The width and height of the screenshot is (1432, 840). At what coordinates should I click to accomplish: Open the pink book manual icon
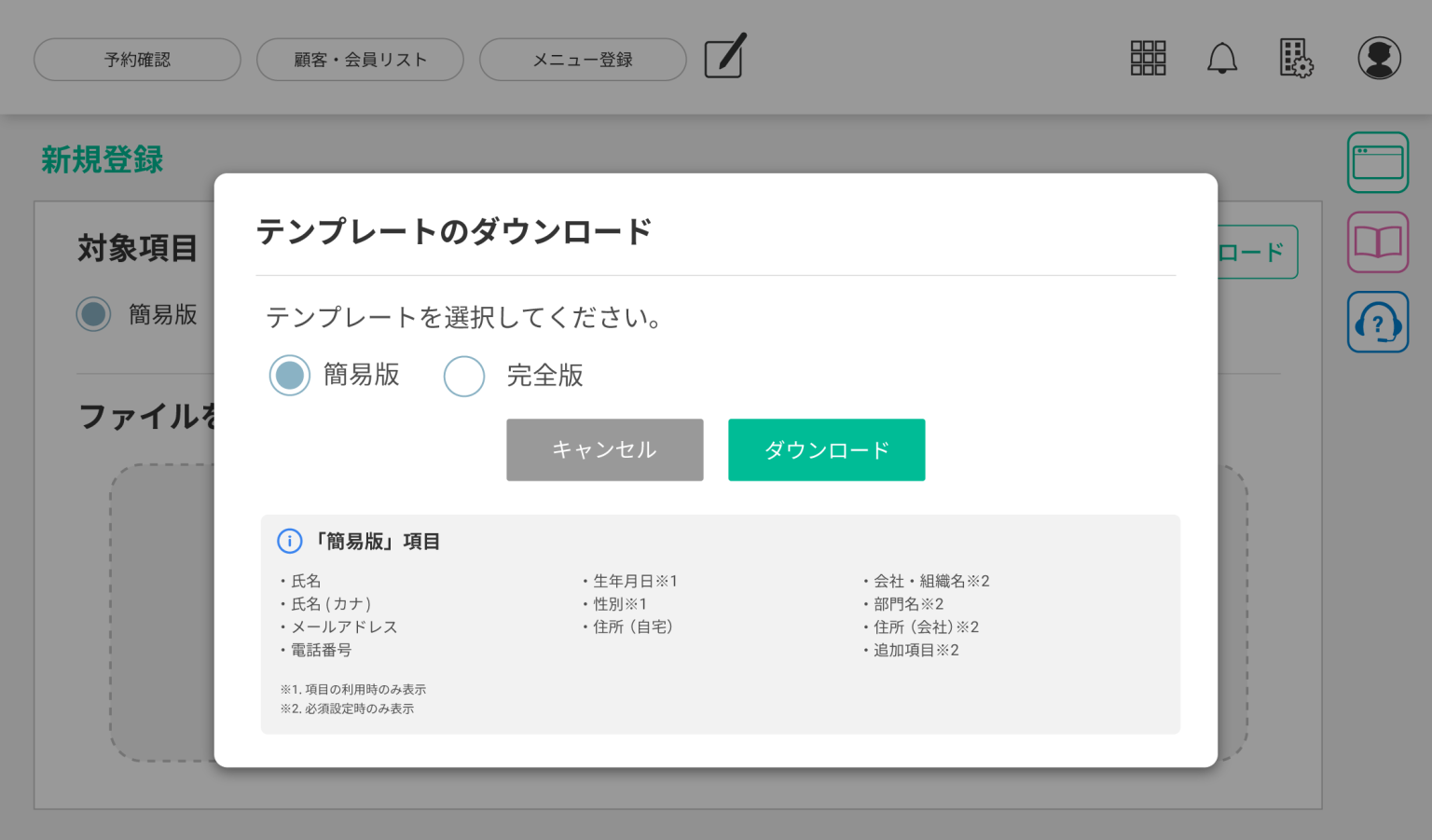1377,242
